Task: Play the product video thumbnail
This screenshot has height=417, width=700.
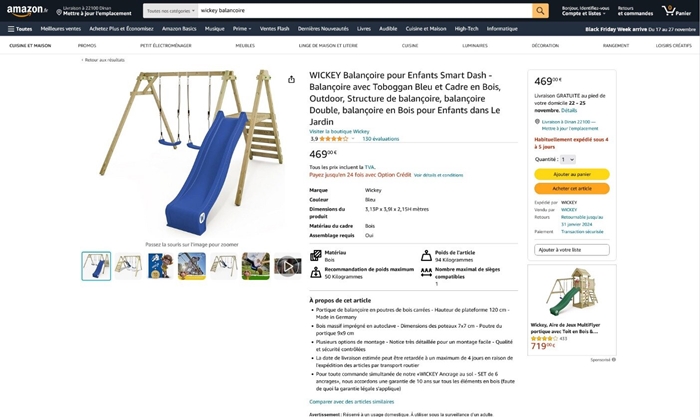Action: pyautogui.click(x=288, y=266)
